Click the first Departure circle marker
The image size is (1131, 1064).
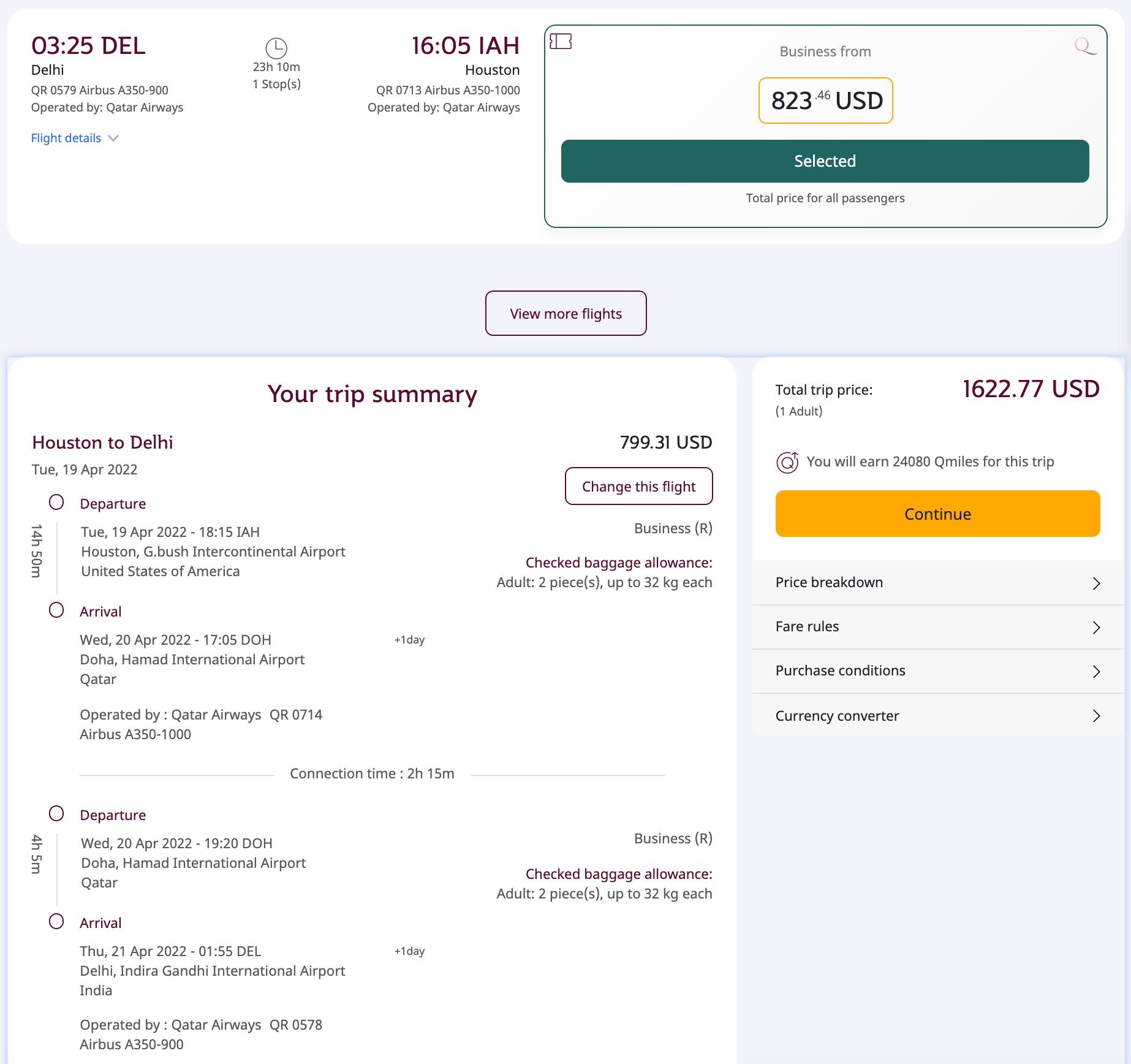point(56,503)
